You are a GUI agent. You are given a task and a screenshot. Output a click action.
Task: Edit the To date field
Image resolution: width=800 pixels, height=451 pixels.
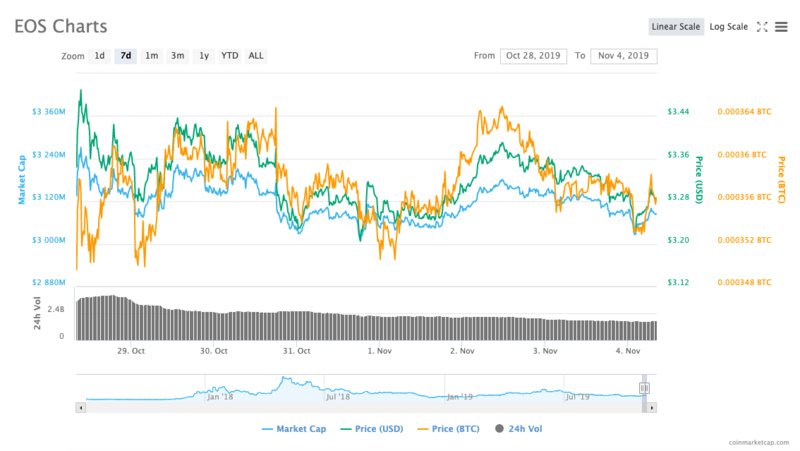(x=623, y=56)
